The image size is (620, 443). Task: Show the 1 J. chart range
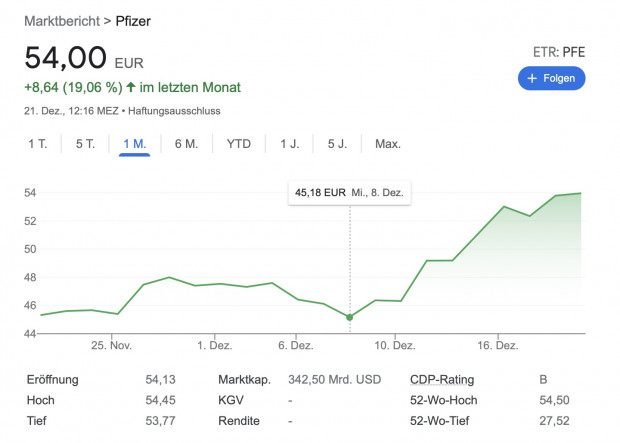289,144
